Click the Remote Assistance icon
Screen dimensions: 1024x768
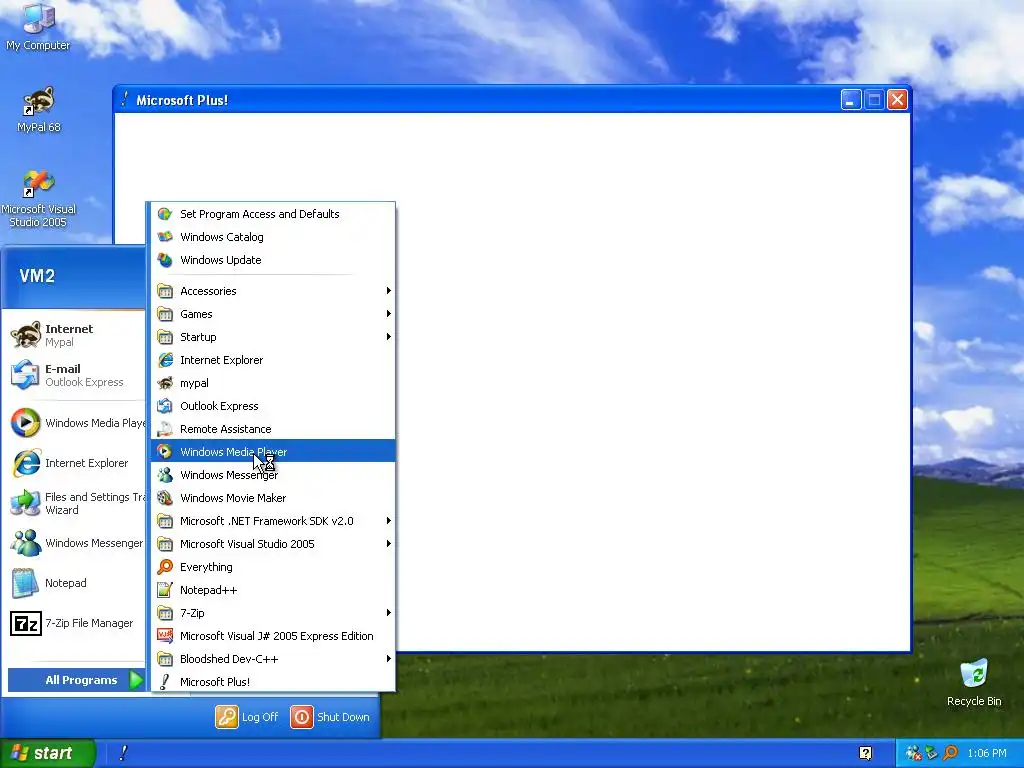tap(165, 428)
